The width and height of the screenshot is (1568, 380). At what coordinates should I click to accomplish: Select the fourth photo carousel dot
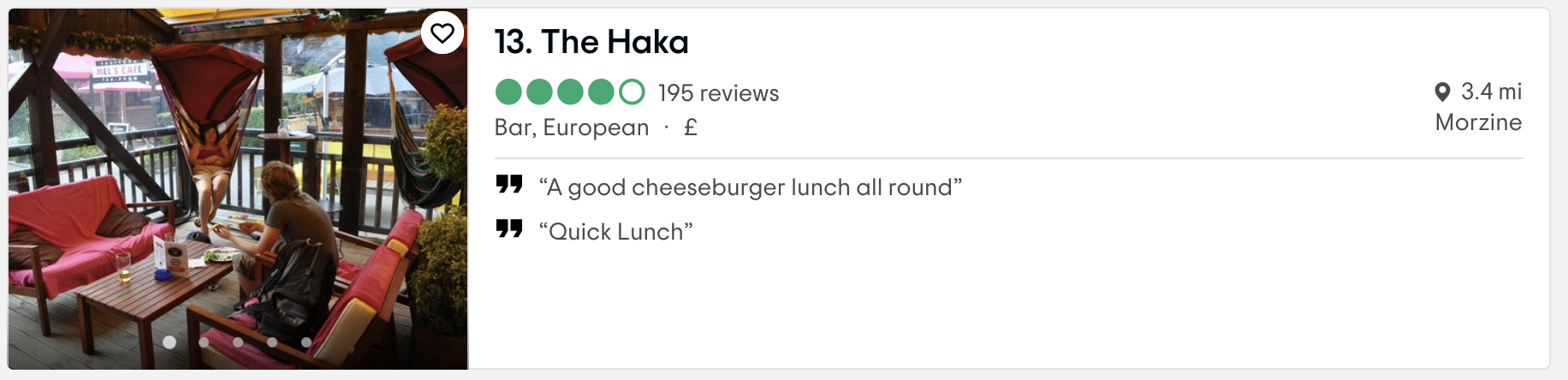pyautogui.click(x=272, y=342)
